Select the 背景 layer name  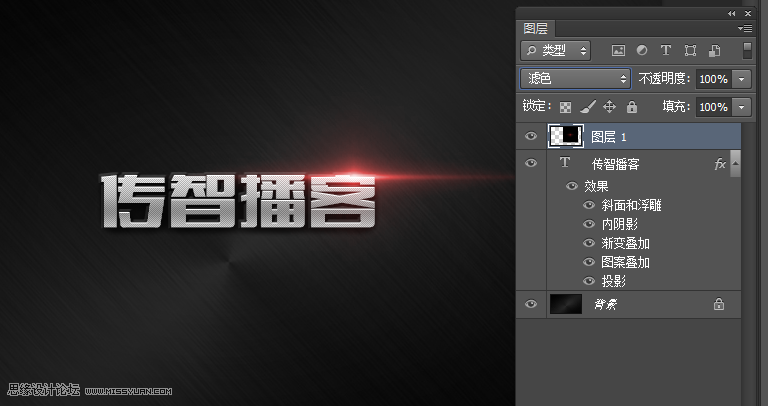[x=605, y=305]
